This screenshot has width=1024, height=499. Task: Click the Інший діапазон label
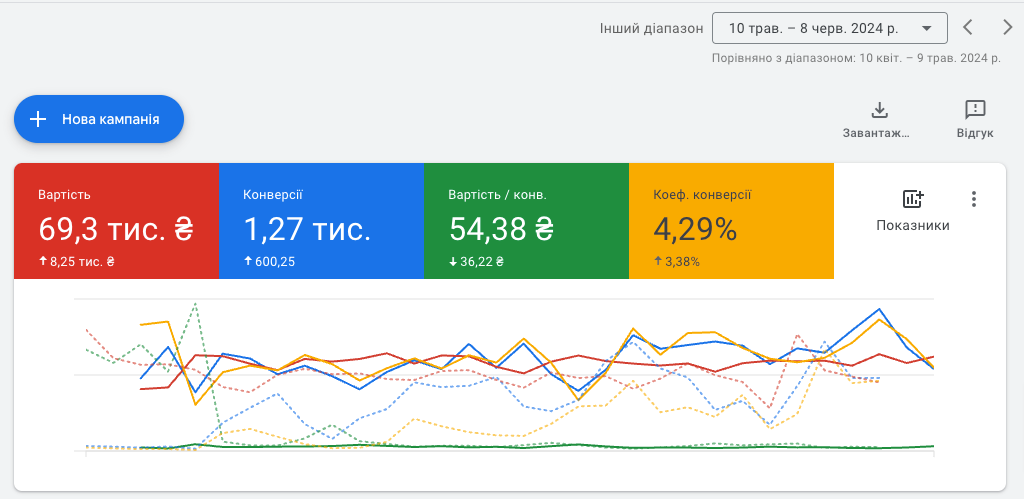coord(651,28)
